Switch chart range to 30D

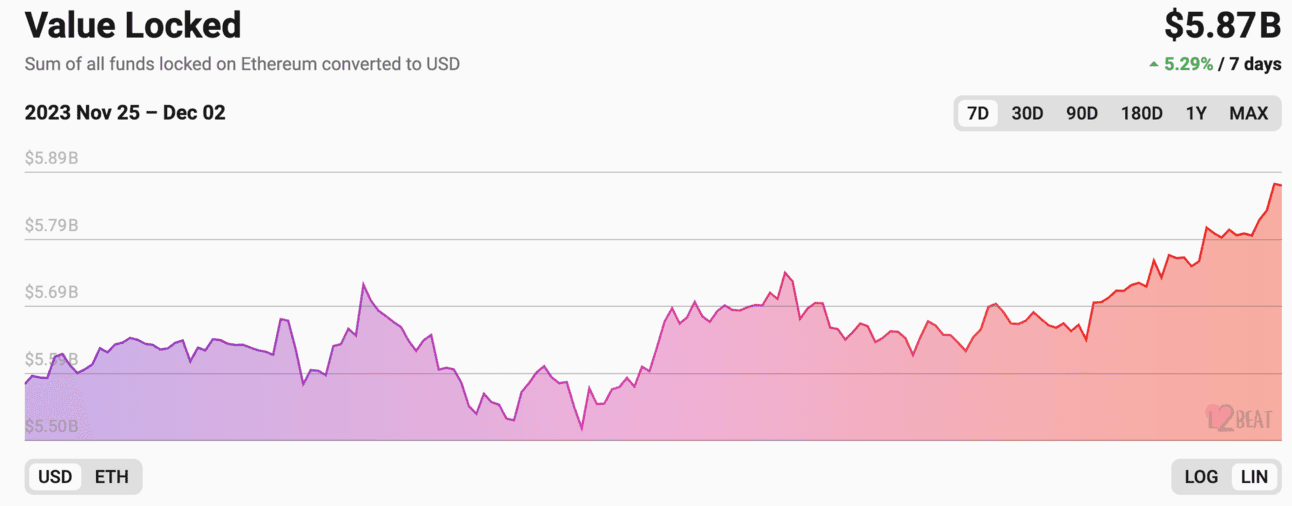click(x=1027, y=113)
